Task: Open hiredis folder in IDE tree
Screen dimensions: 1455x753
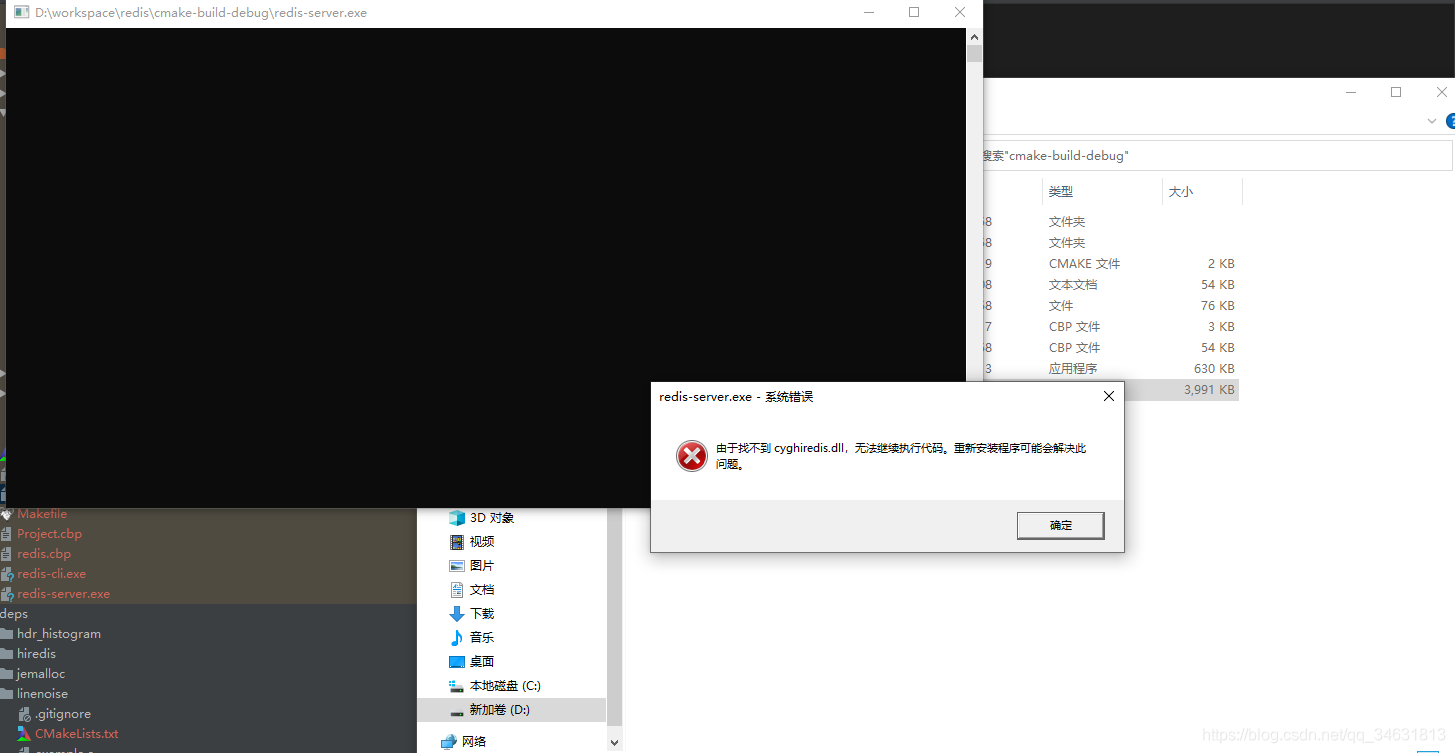Action: 36,654
